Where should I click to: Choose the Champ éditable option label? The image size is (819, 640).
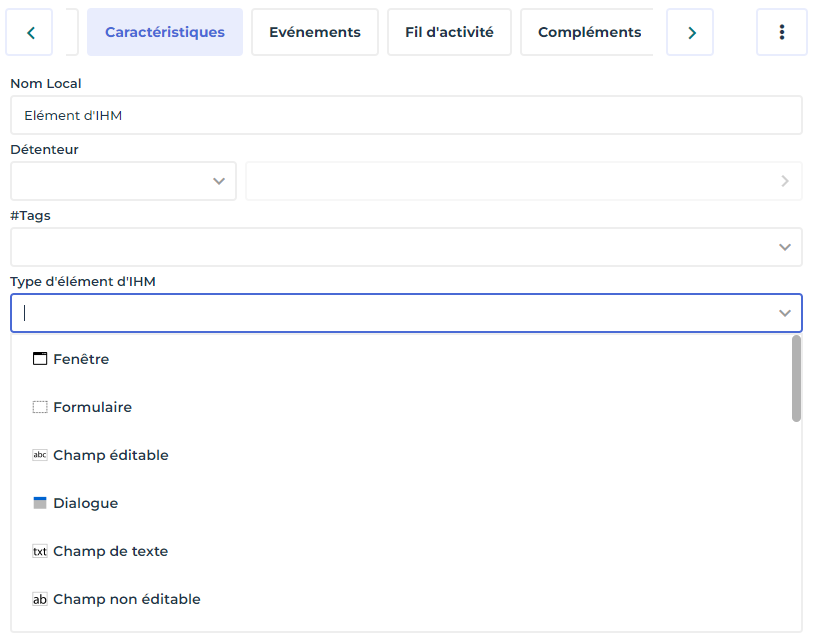coord(111,455)
